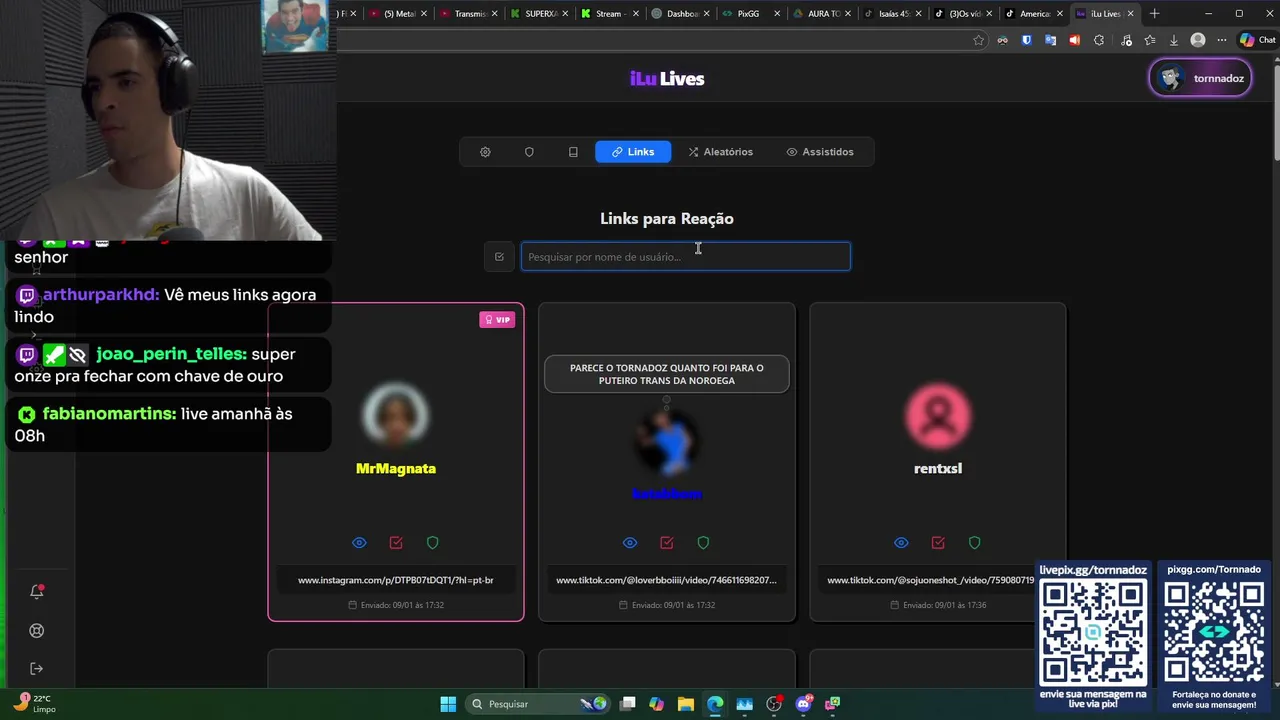Open the shield tab in the navigation bar
Image resolution: width=1280 pixels, height=720 pixels.
529,152
